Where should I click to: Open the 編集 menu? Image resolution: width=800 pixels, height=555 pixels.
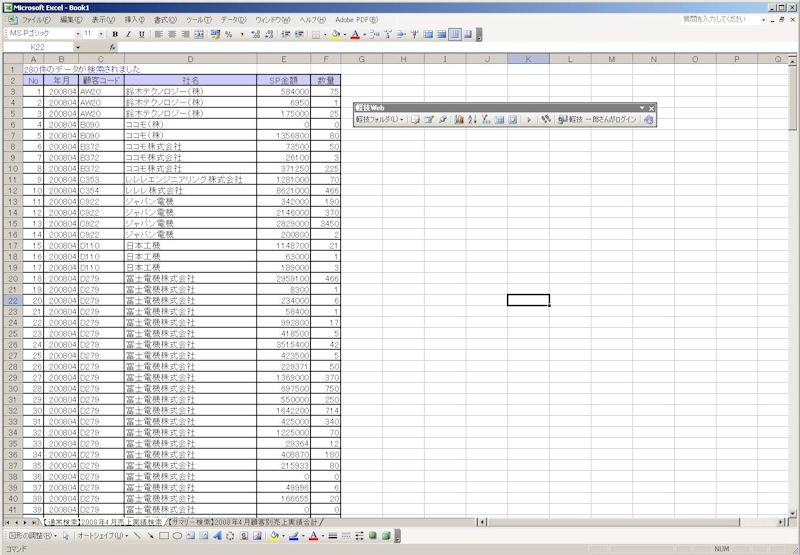pyautogui.click(x=70, y=20)
